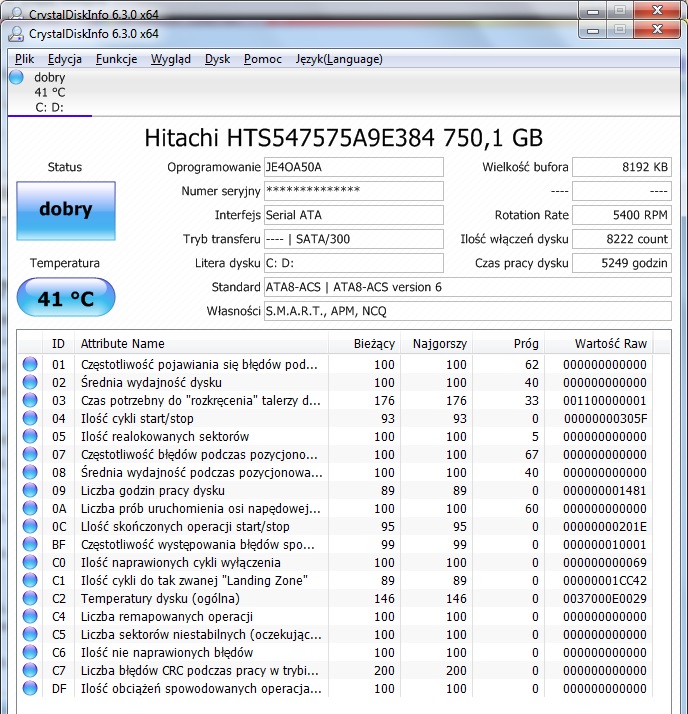Click the status orb for attribute 04

[x=30, y=418]
